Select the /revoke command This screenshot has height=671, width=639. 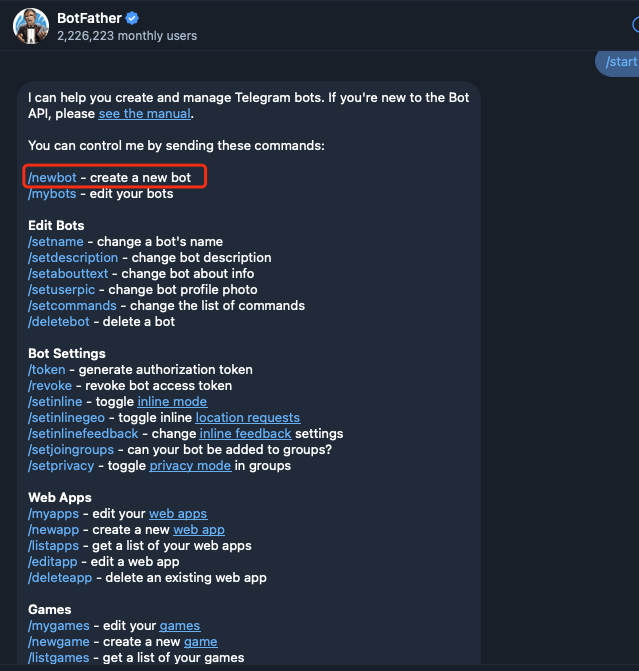pos(50,386)
